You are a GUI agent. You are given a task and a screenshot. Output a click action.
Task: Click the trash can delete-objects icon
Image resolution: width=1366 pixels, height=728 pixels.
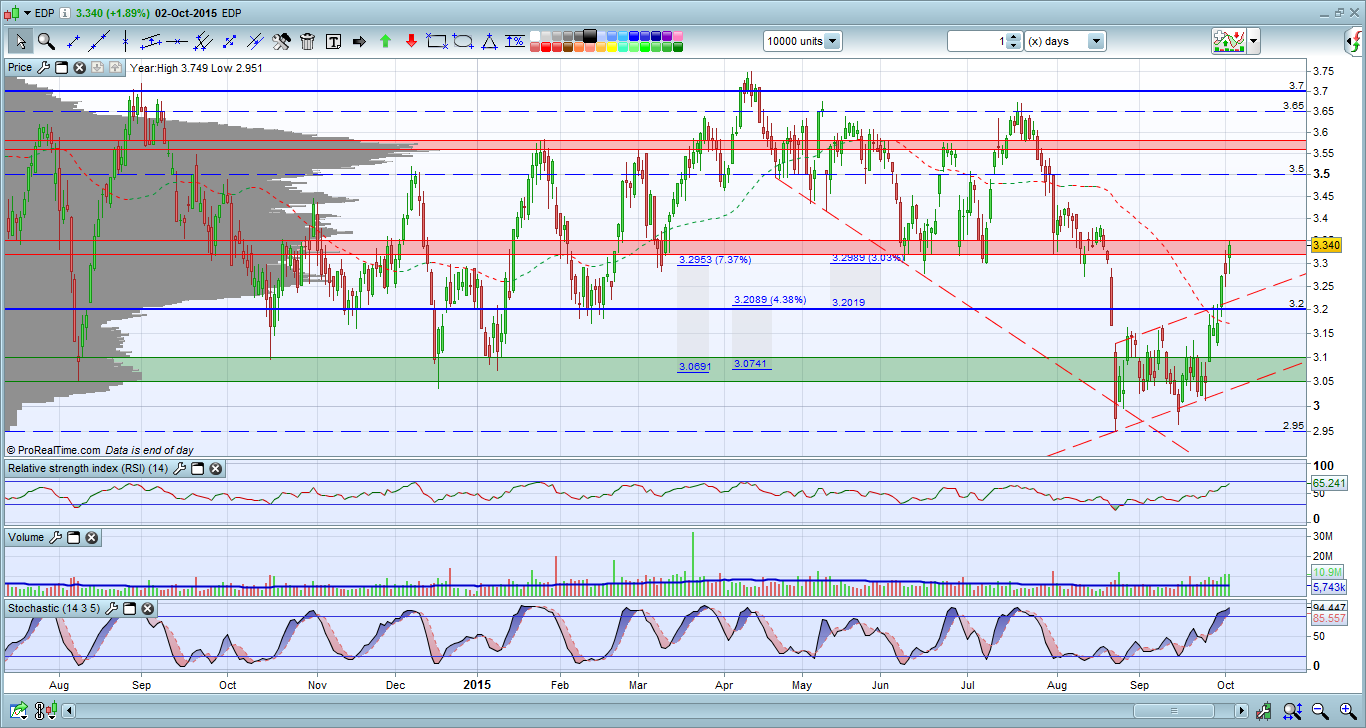pyautogui.click(x=307, y=41)
